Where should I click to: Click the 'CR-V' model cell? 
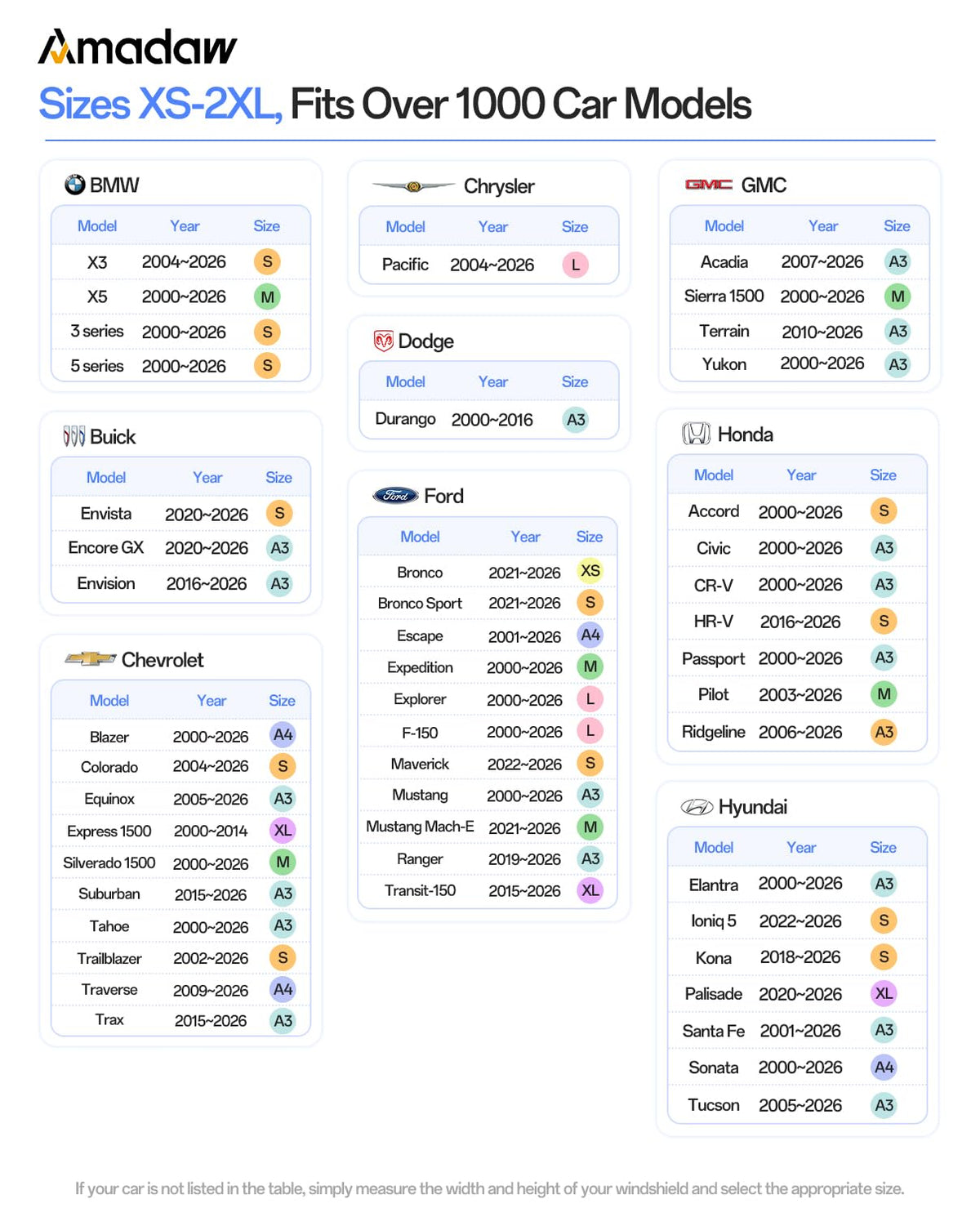click(713, 585)
